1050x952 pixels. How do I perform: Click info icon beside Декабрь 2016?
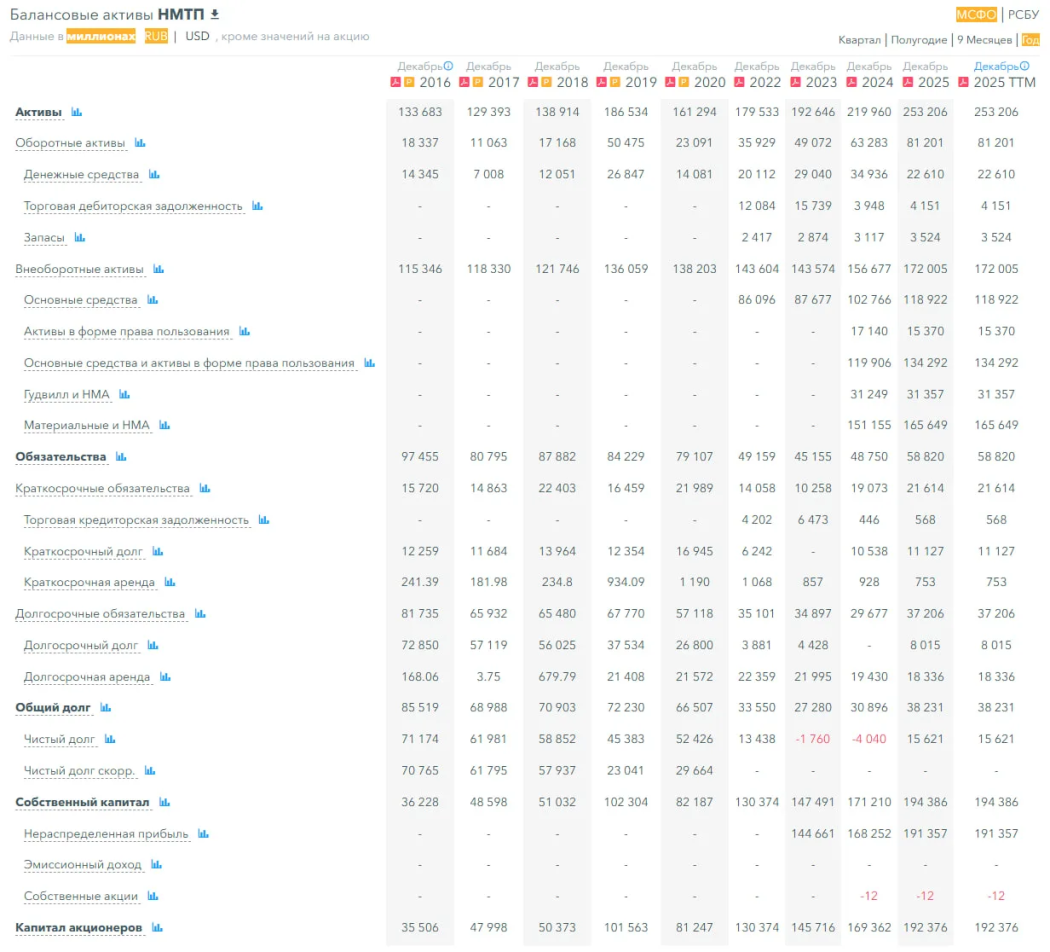coord(448,66)
